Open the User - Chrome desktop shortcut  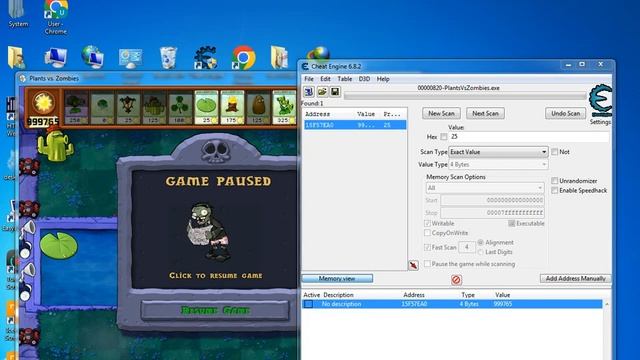(56, 16)
